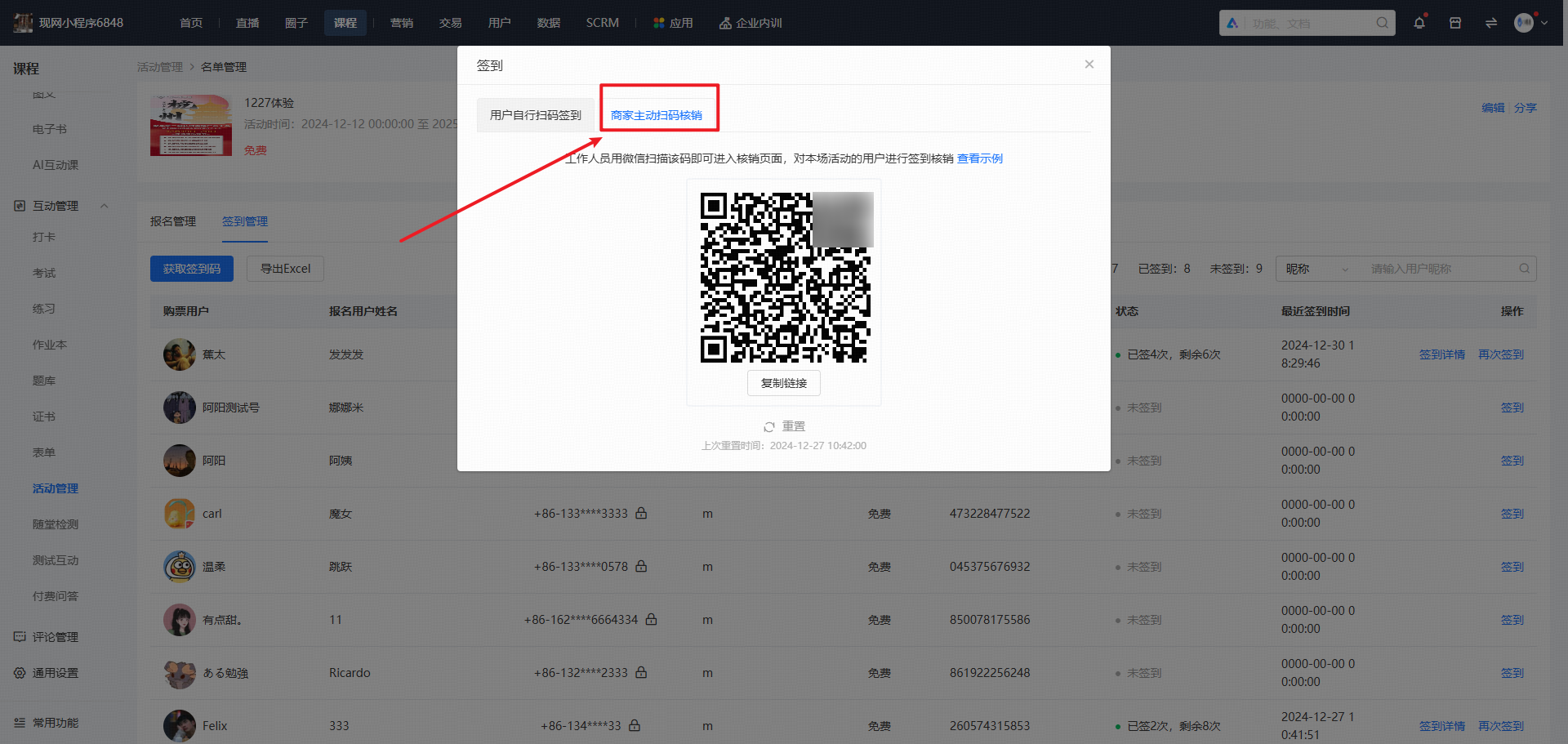Viewport: 1568px width, 744px height.
Task: Click the lock icon in carl's row
Action: point(641,514)
